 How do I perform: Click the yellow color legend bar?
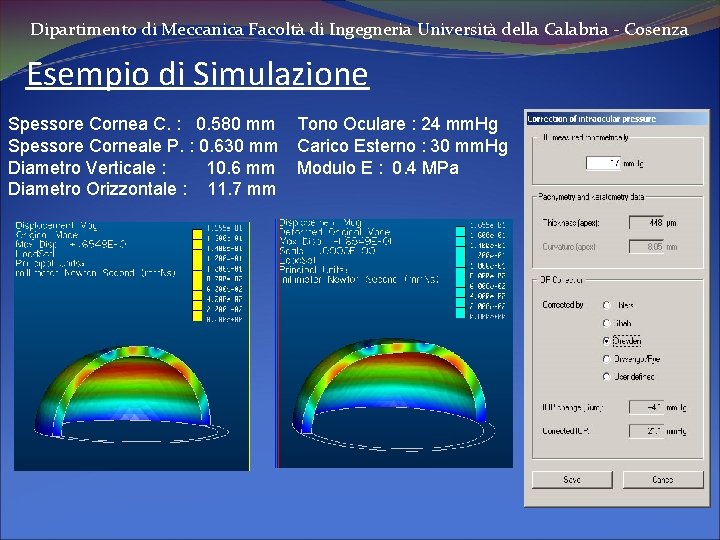(197, 275)
